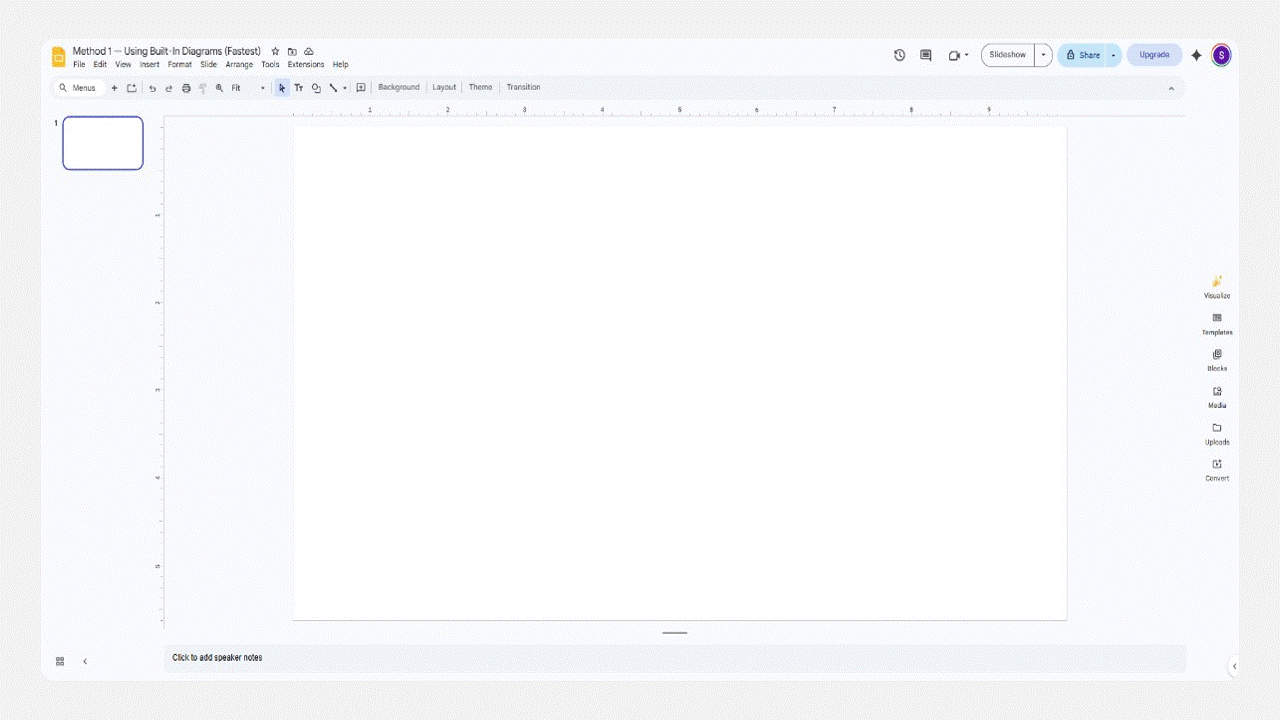Star the presentation
1280x720 pixels.
[x=275, y=51]
